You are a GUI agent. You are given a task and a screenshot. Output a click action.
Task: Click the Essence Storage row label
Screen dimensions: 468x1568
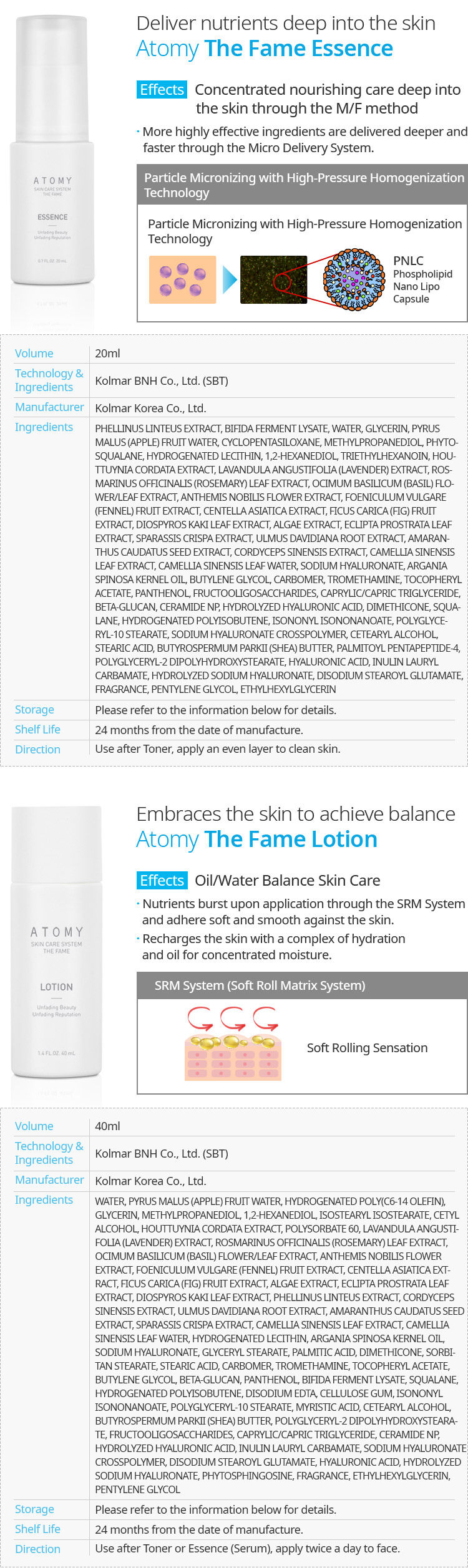[34, 710]
